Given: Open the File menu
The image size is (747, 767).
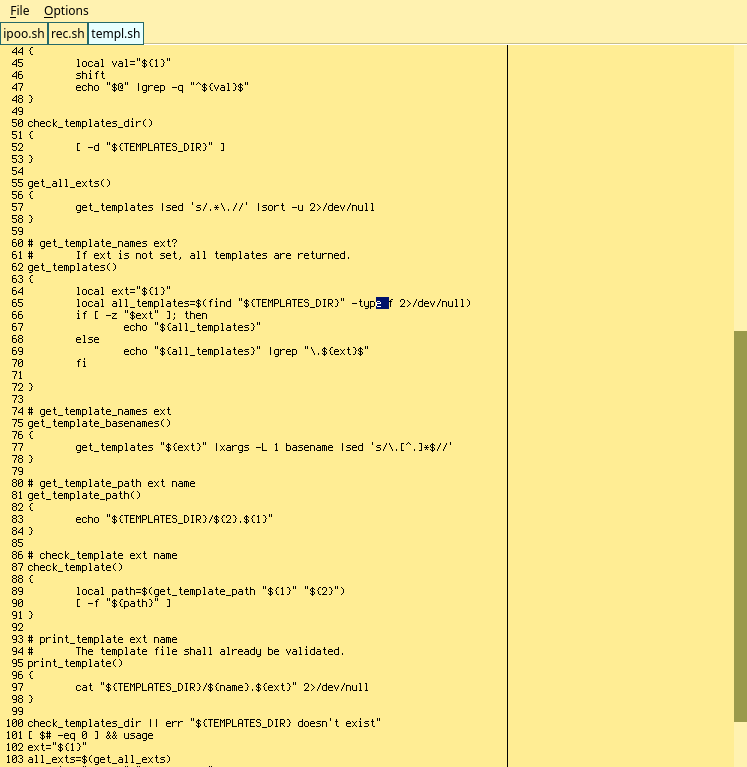Looking at the screenshot, I should [19, 11].
